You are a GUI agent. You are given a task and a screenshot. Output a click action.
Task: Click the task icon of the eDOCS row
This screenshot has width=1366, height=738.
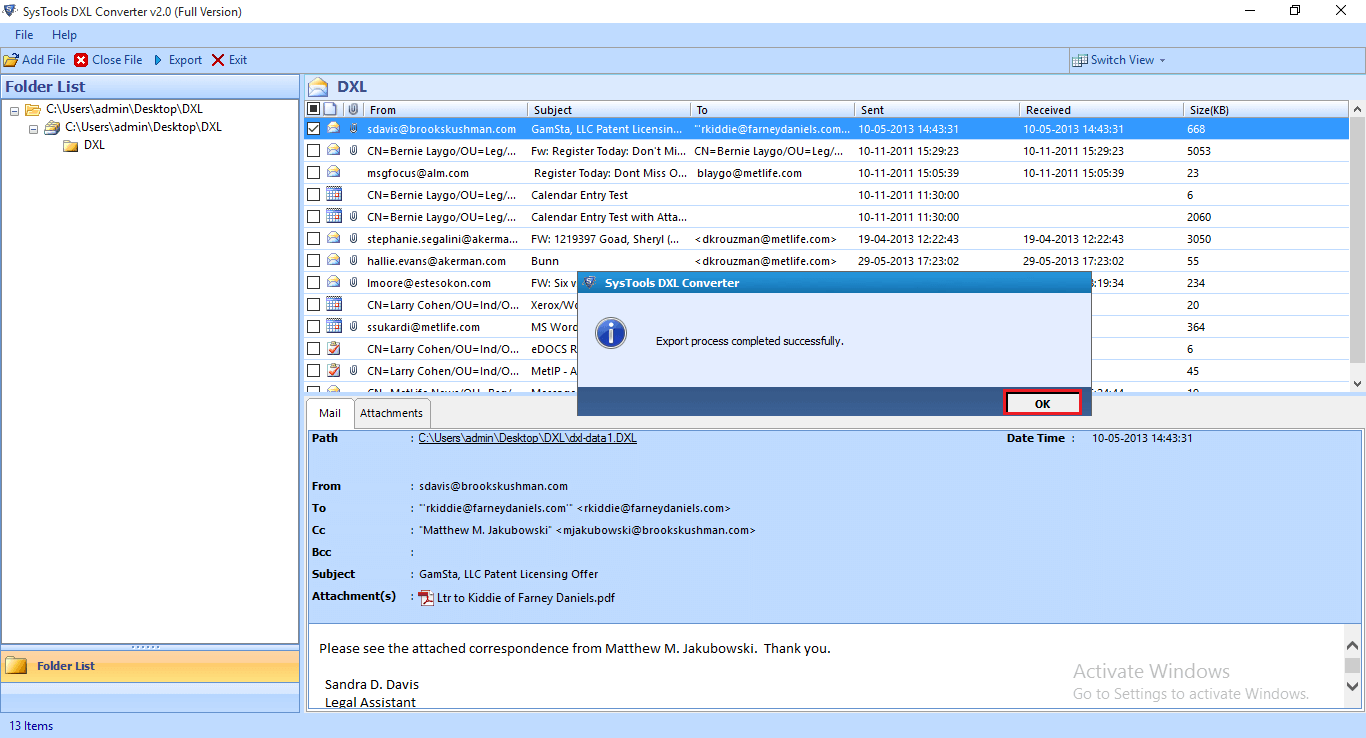(333, 348)
